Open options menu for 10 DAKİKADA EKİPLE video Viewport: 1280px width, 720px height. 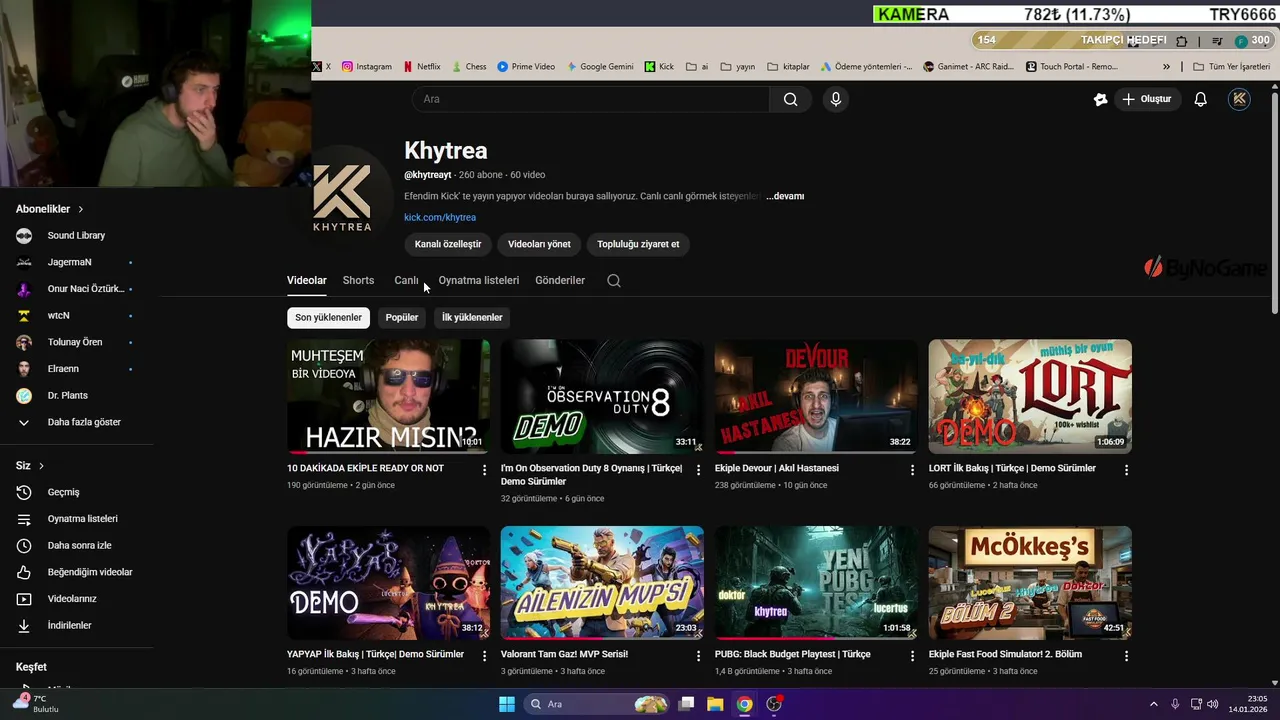(484, 470)
